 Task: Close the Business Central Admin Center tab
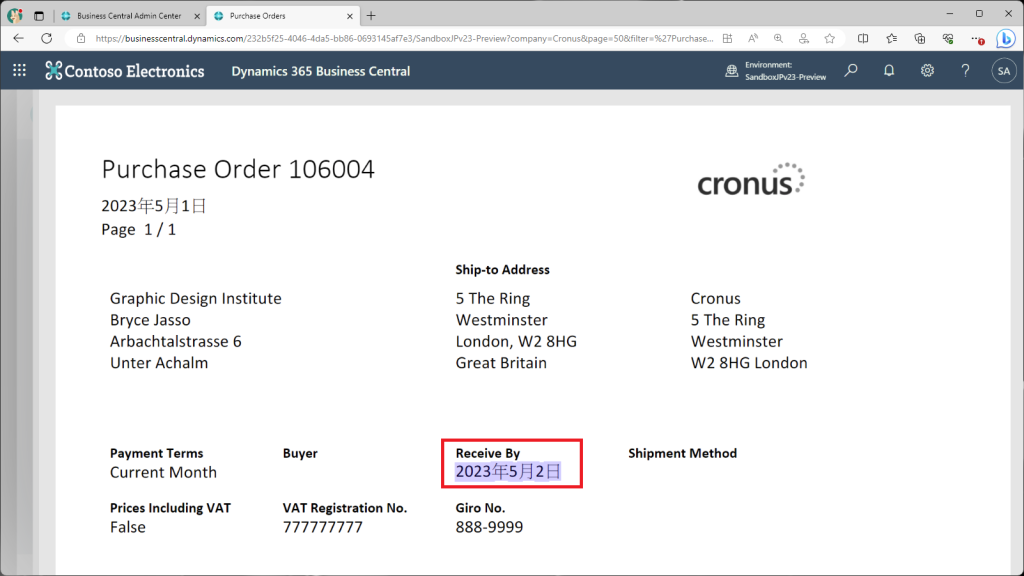197,16
